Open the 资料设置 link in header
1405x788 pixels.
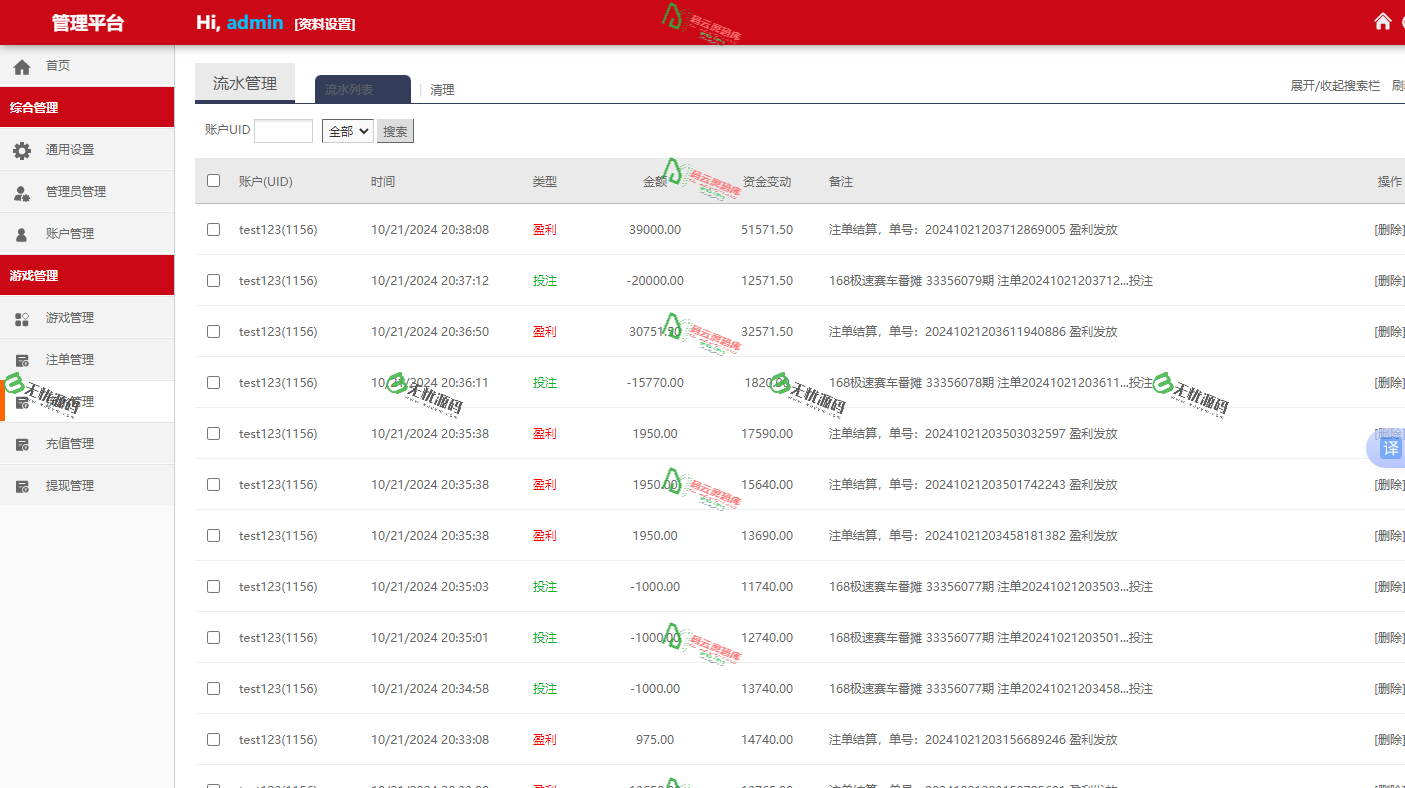point(325,24)
